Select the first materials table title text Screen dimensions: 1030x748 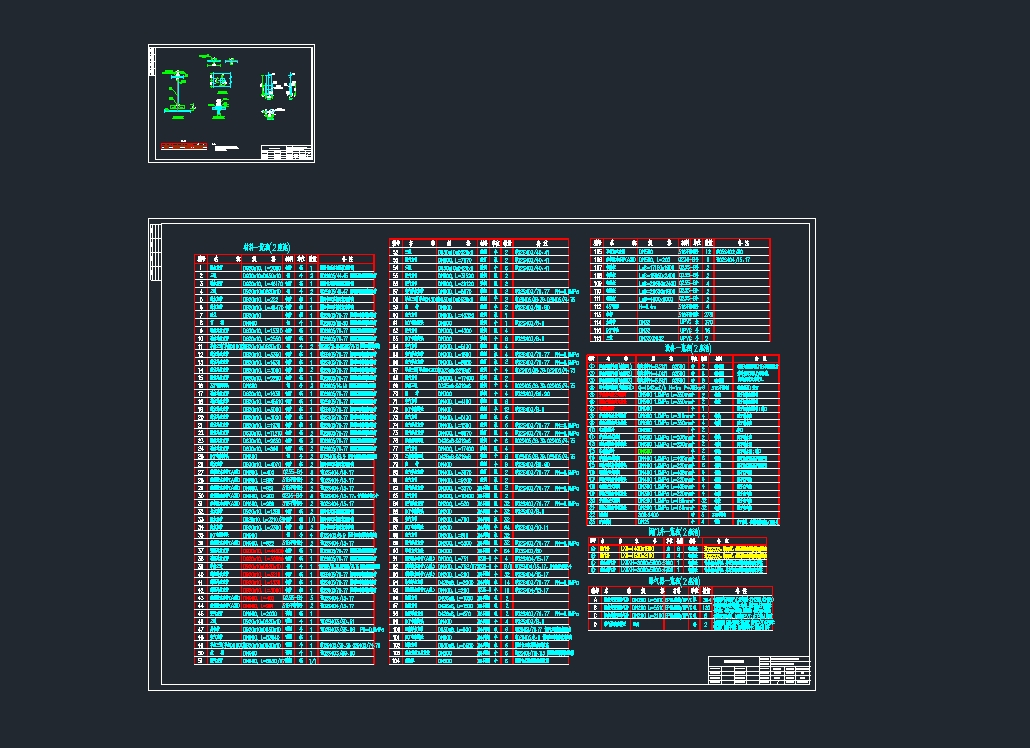(x=267, y=248)
